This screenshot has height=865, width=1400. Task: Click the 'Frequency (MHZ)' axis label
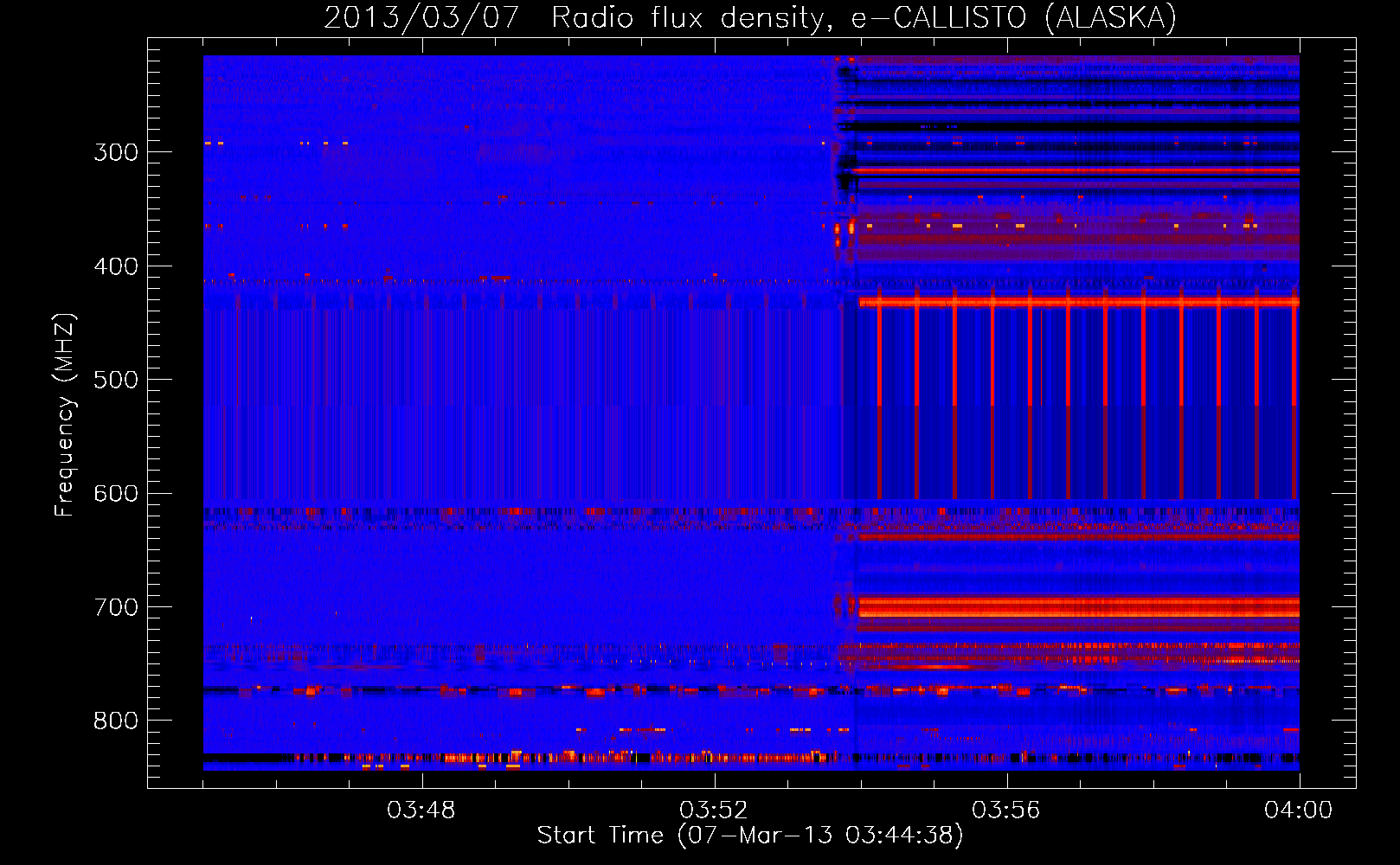[x=65, y=414]
